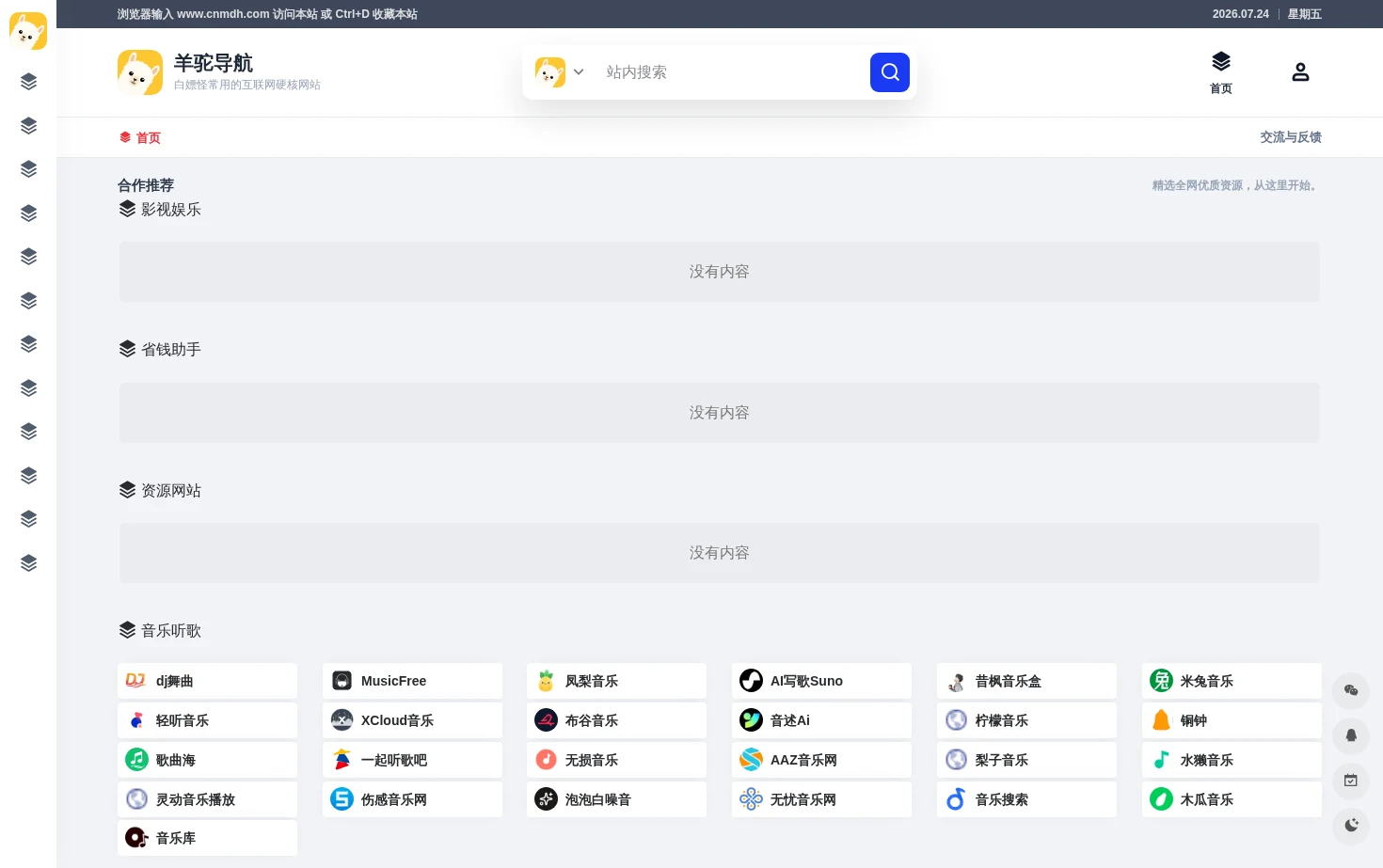
Task: Open the WeChat floating icon
Action: click(x=1351, y=690)
